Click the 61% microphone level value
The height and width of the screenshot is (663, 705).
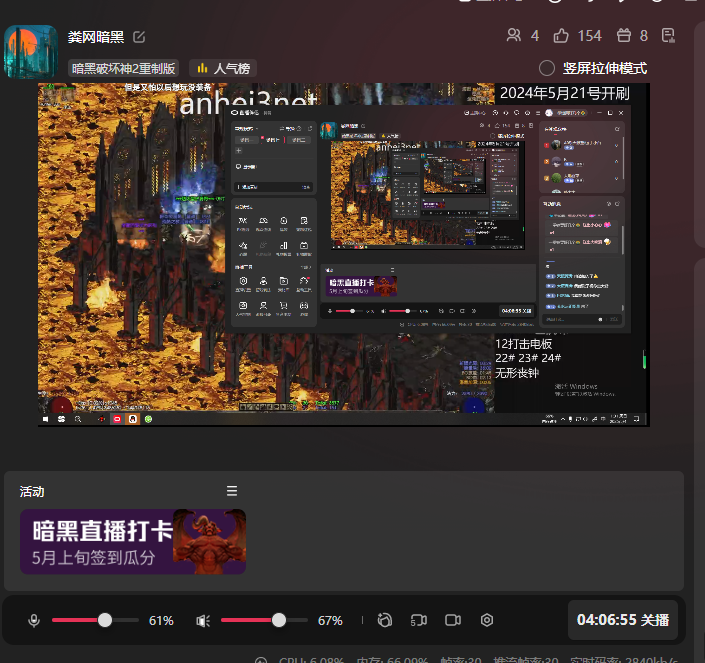point(161,621)
